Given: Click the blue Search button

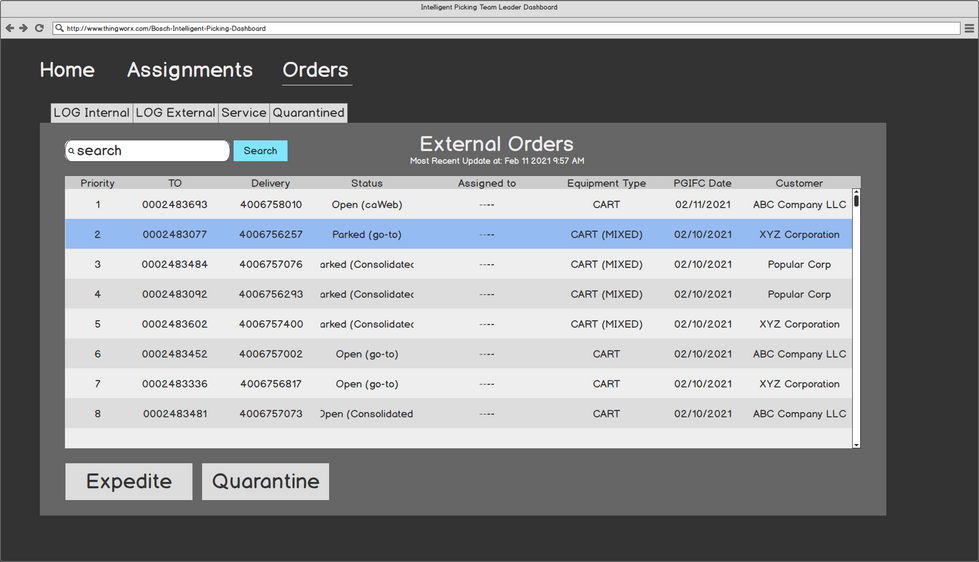Looking at the screenshot, I should pyautogui.click(x=260, y=150).
